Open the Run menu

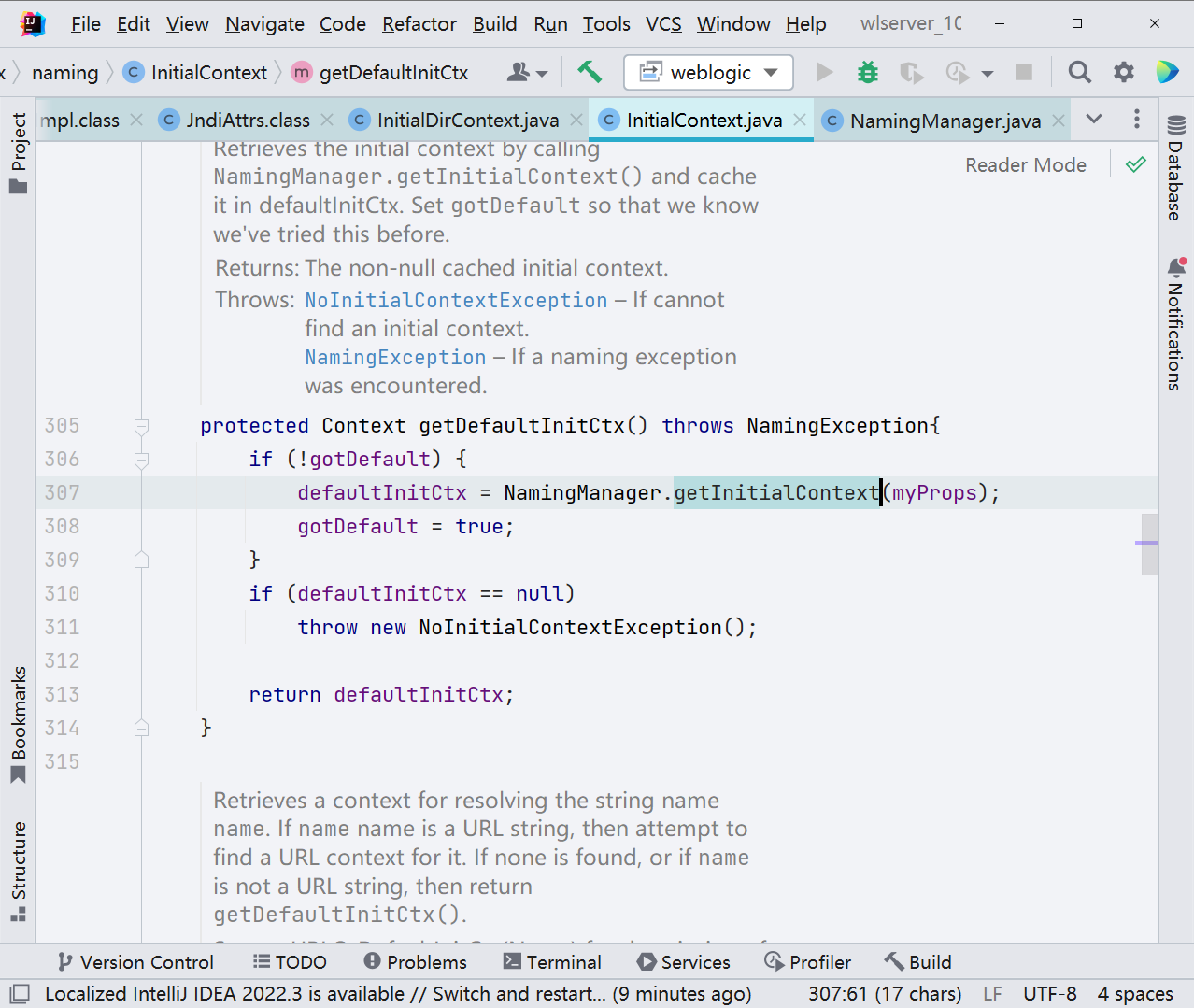click(551, 24)
